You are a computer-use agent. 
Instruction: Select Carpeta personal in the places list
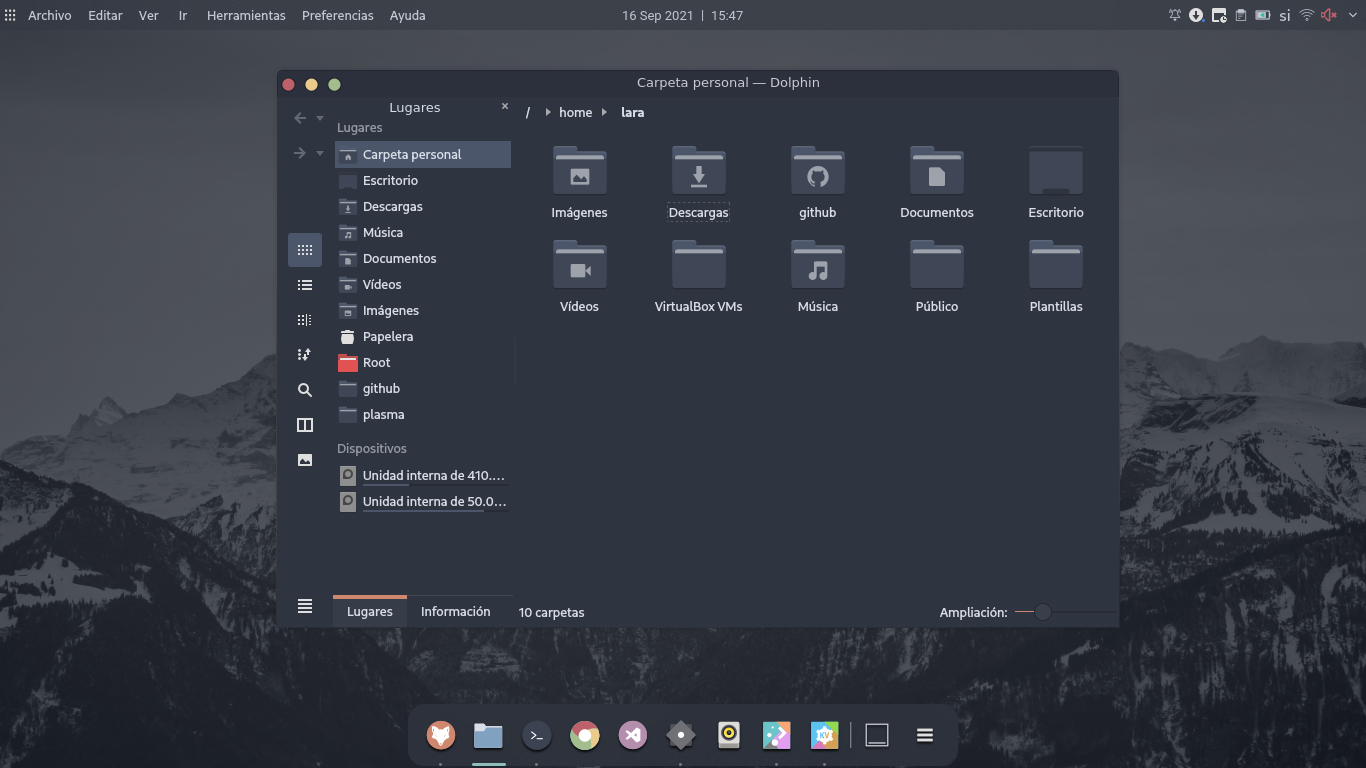pos(423,154)
